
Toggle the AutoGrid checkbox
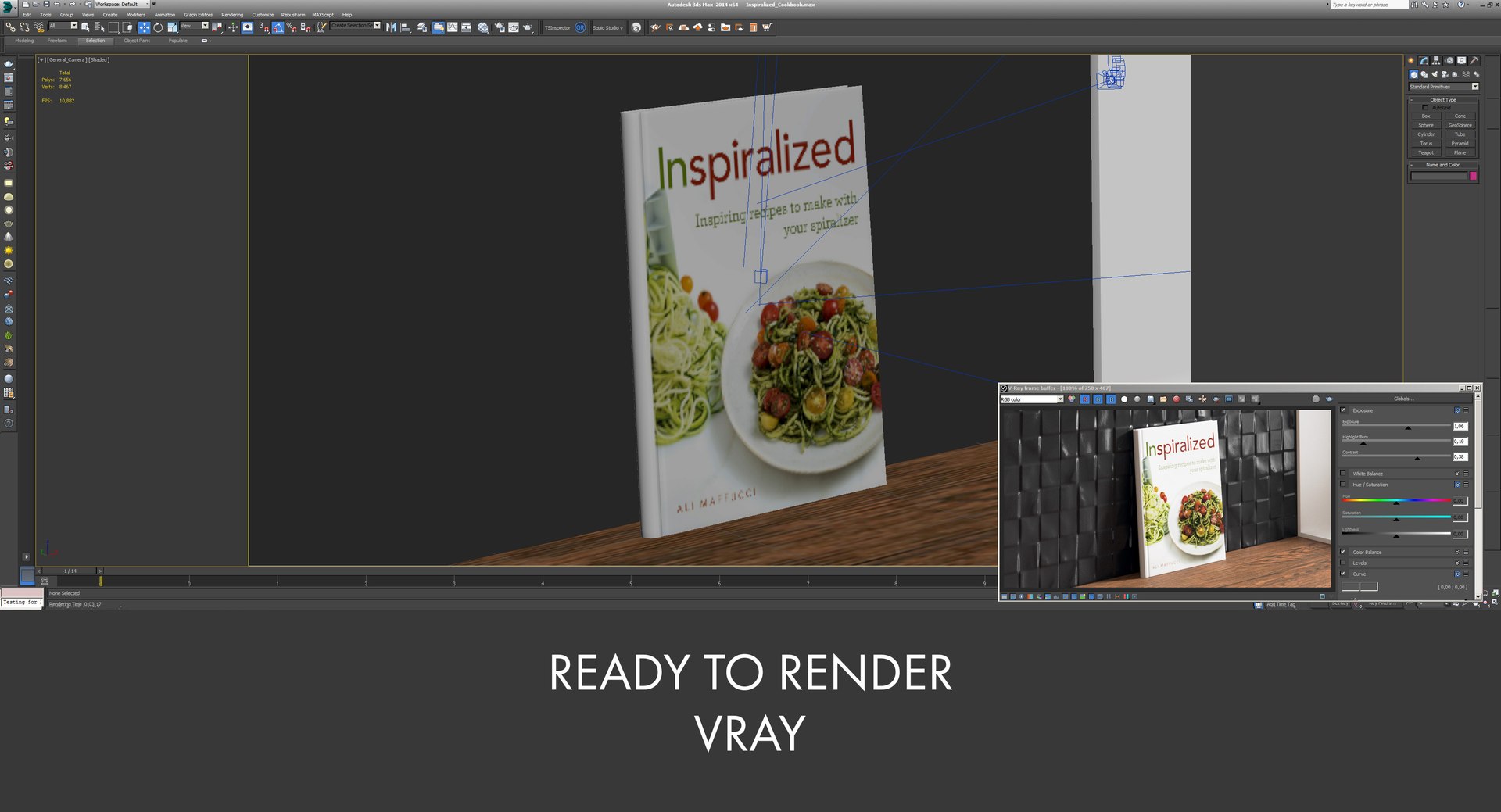coord(1425,108)
